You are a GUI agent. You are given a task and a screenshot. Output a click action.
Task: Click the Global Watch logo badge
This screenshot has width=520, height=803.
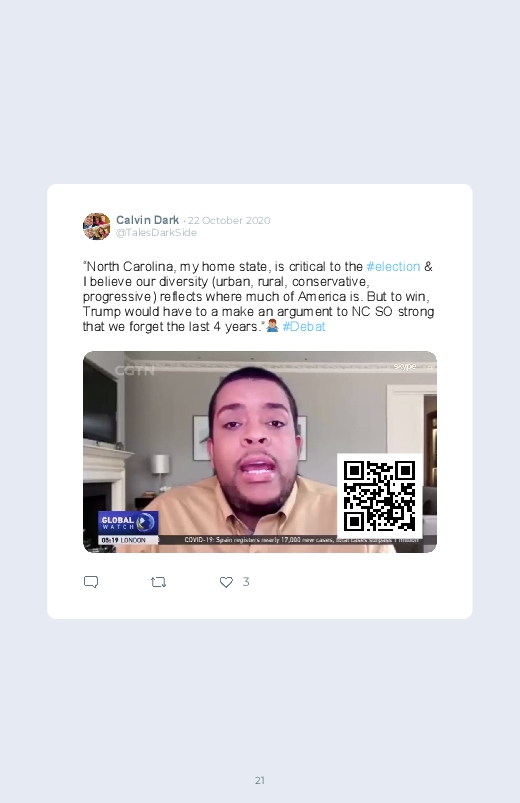click(128, 522)
